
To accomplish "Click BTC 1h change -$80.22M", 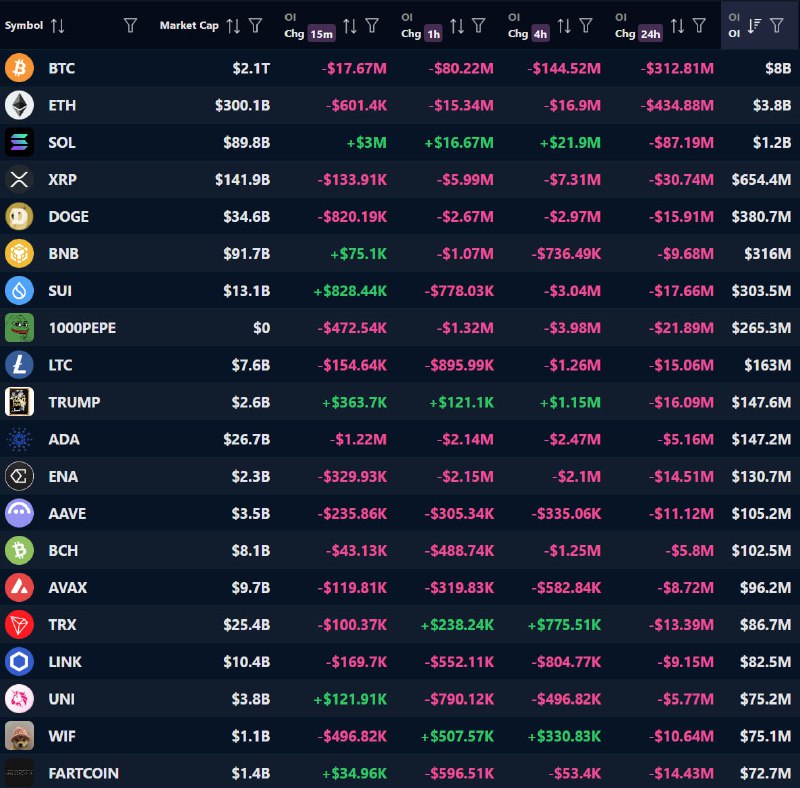I will [461, 68].
